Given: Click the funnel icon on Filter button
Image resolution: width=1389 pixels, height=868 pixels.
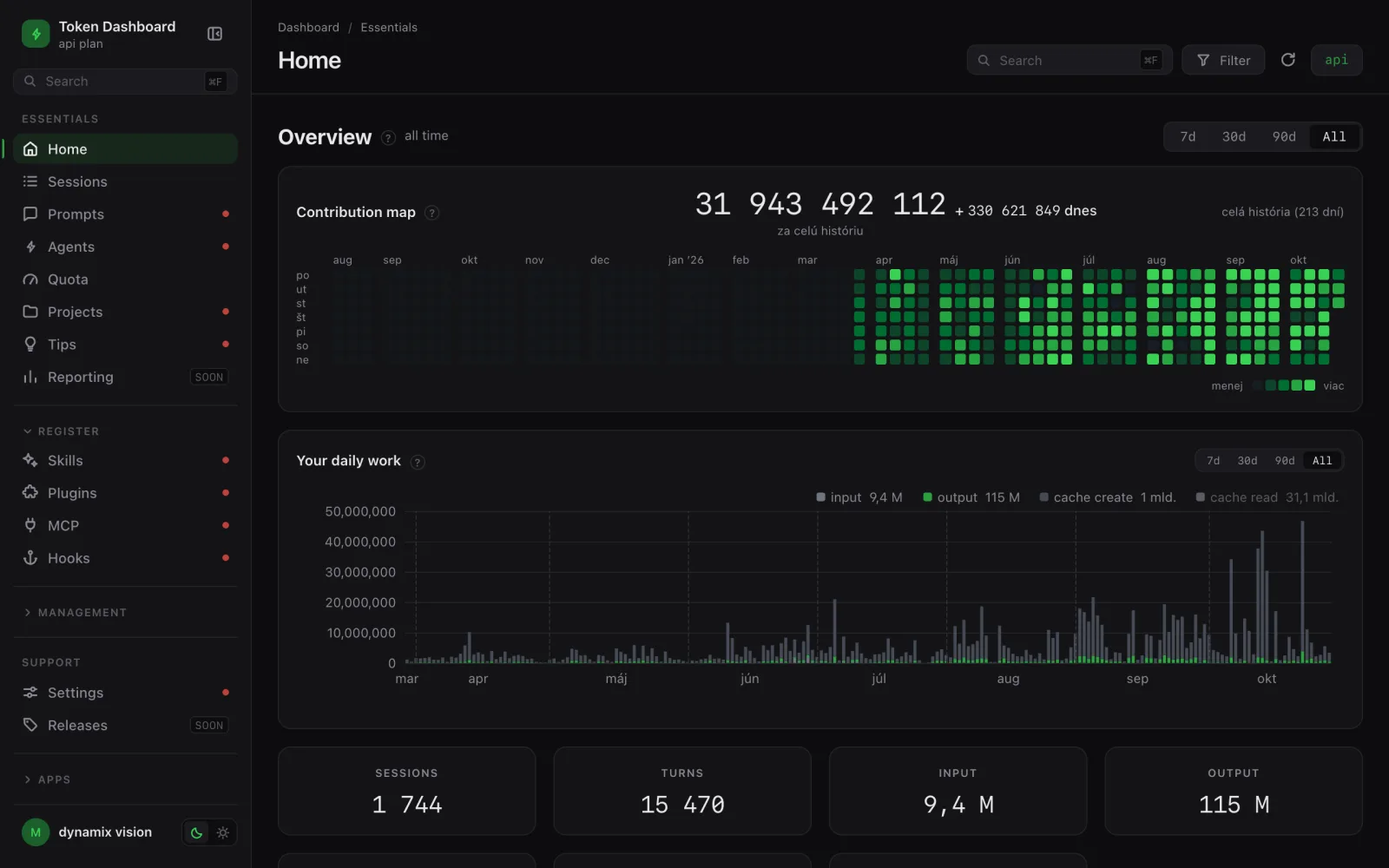Looking at the screenshot, I should coord(1203,61).
